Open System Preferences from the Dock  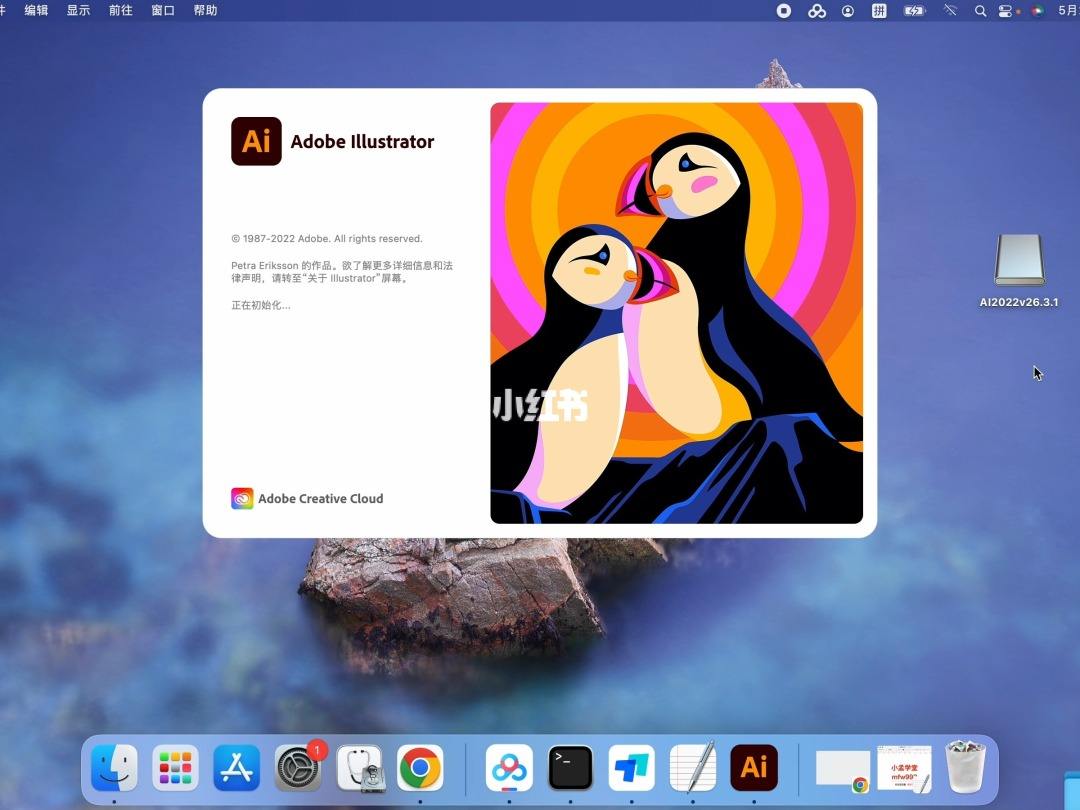(298, 767)
